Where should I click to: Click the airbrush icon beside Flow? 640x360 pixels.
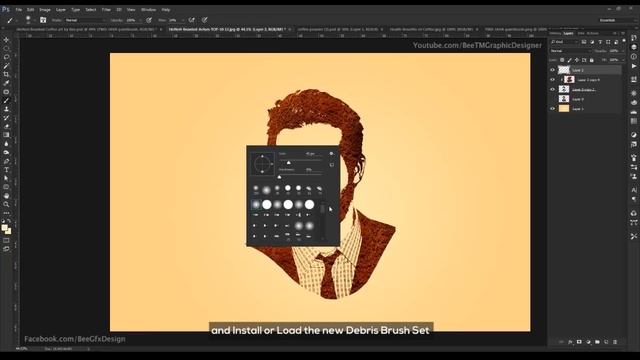[191, 20]
